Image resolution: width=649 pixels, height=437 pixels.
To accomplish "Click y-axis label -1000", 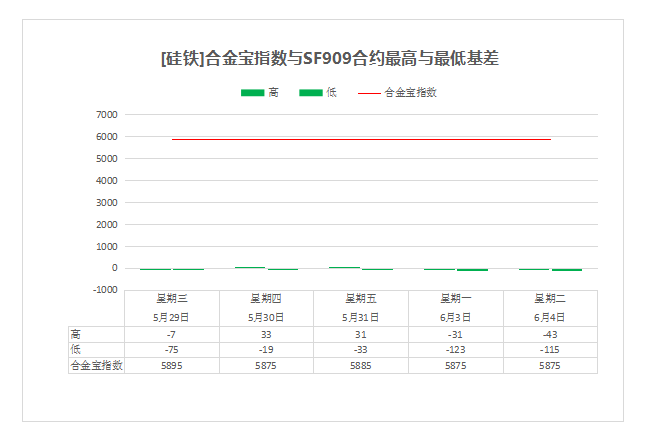I will coord(105,290).
